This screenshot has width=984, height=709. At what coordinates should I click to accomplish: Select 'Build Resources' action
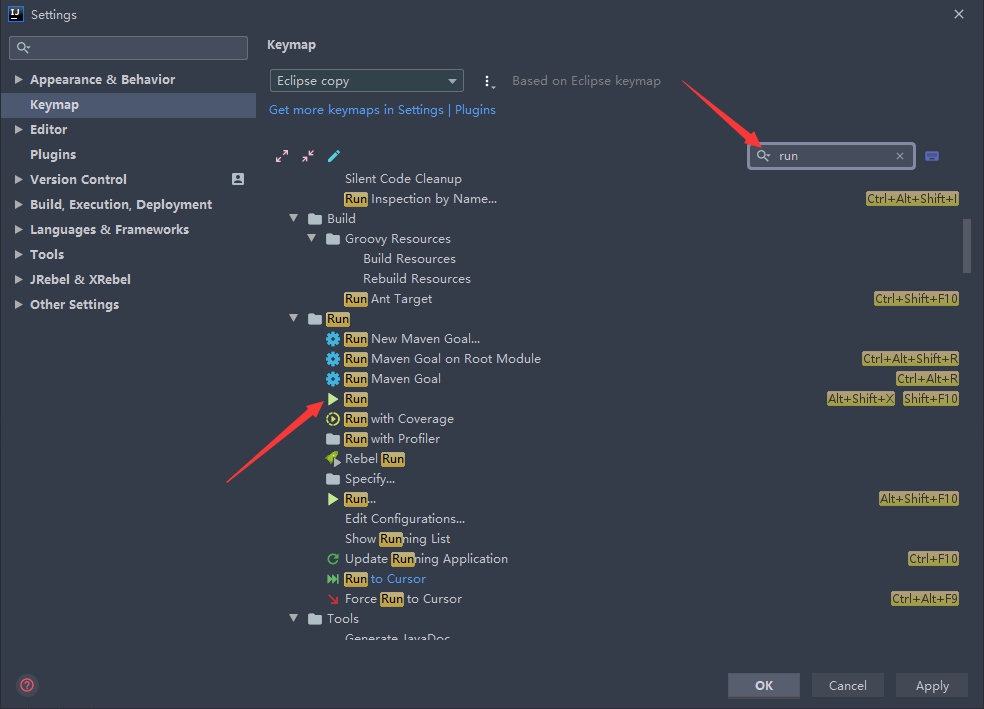point(409,259)
